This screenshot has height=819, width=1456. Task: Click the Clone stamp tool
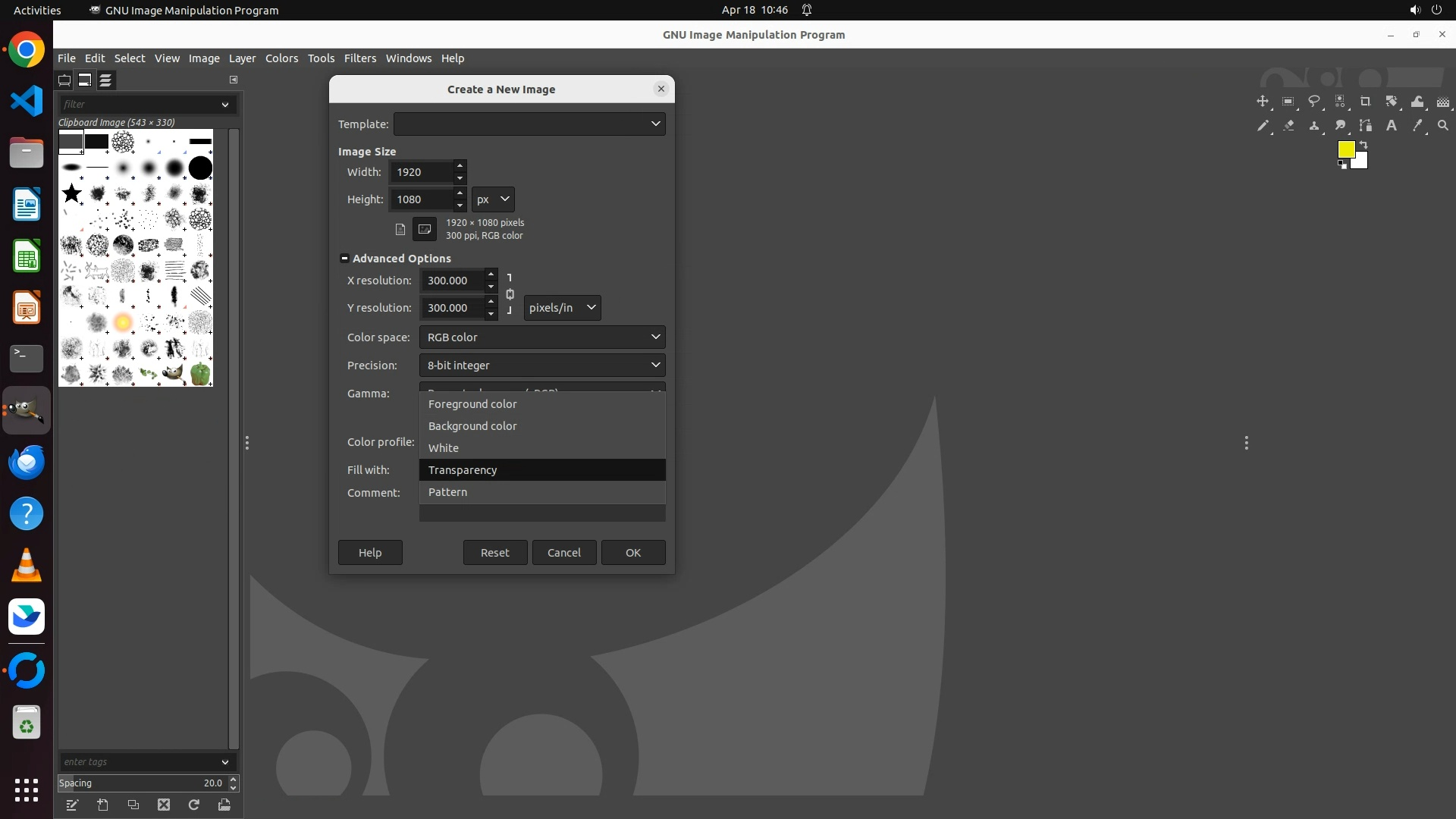1314,126
